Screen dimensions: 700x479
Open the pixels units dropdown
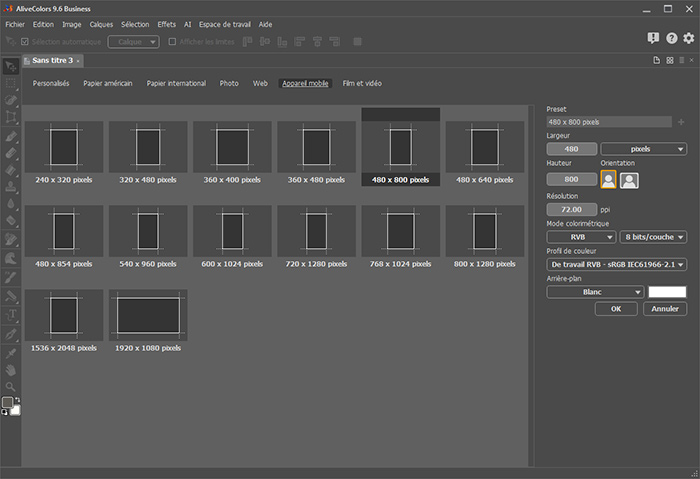point(643,149)
